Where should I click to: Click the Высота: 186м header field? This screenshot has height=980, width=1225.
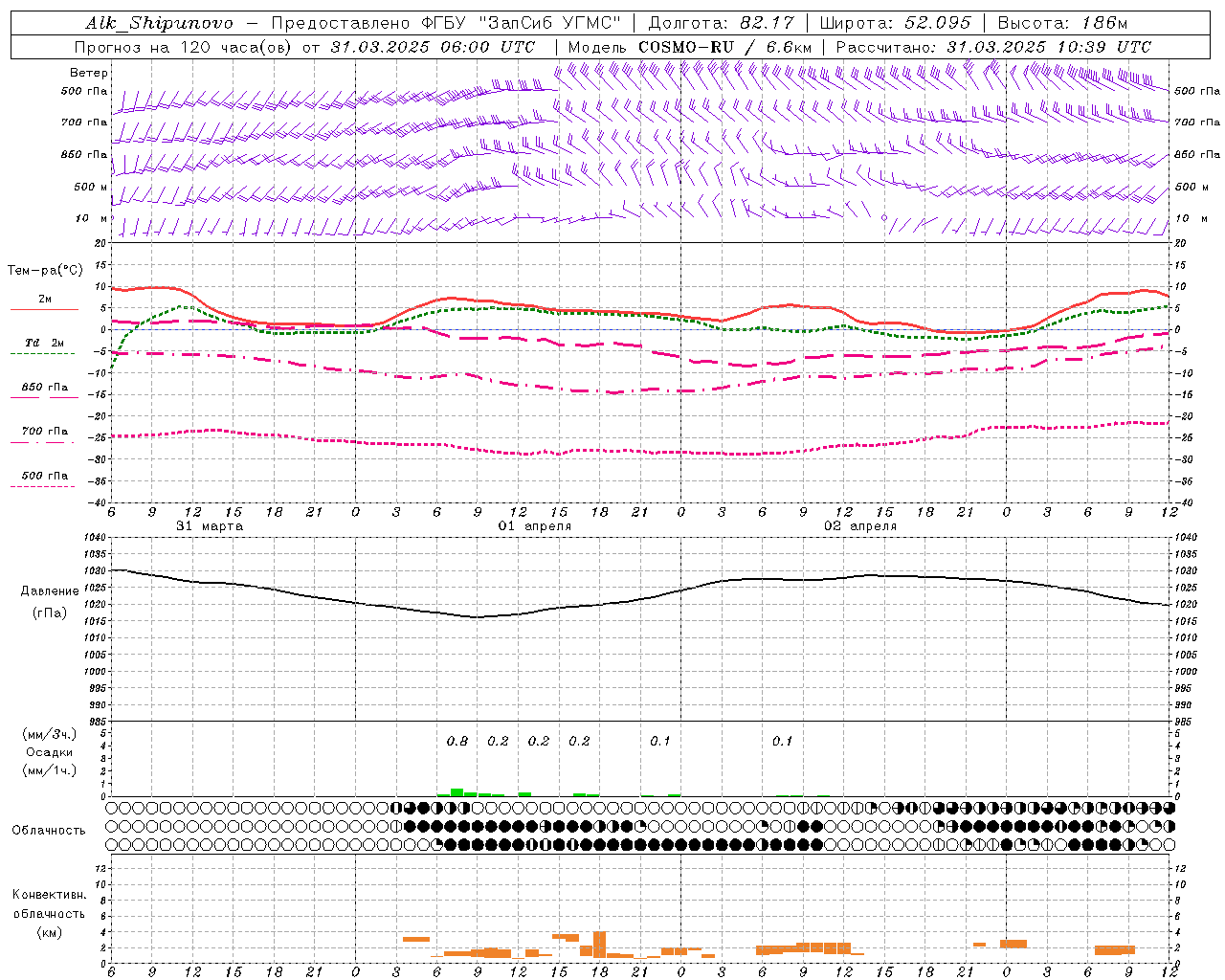pos(1062,23)
